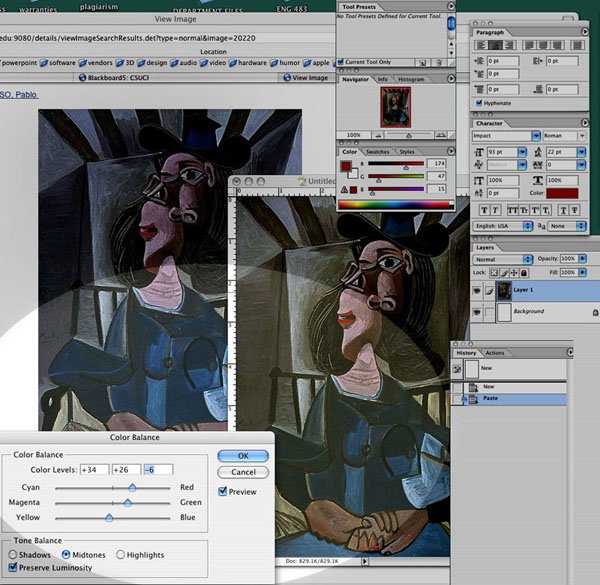The image size is (600, 585).
Task: Click the Subscript button in Character panel
Action: pos(546,210)
